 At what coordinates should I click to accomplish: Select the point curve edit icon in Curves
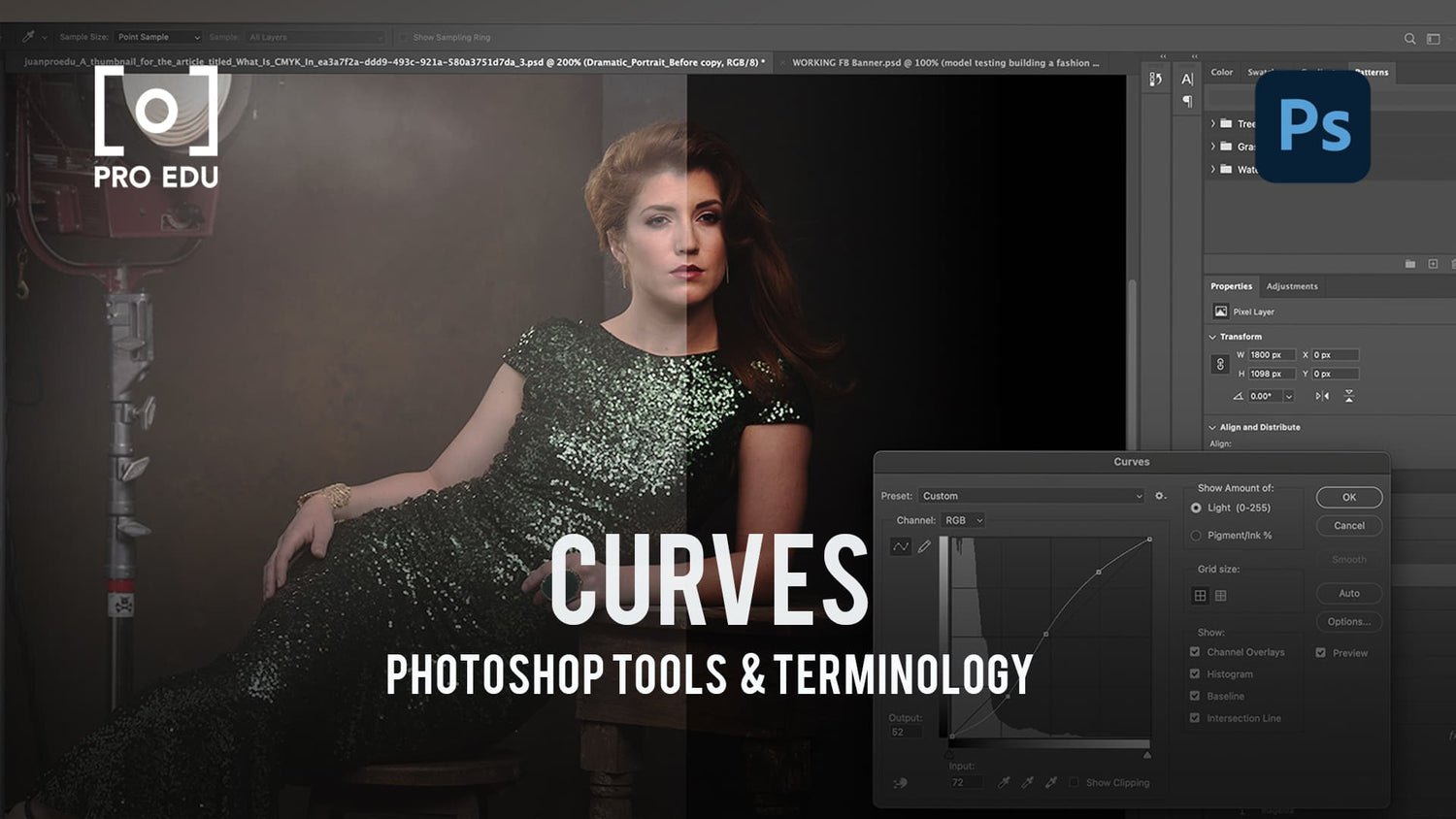pos(899,545)
